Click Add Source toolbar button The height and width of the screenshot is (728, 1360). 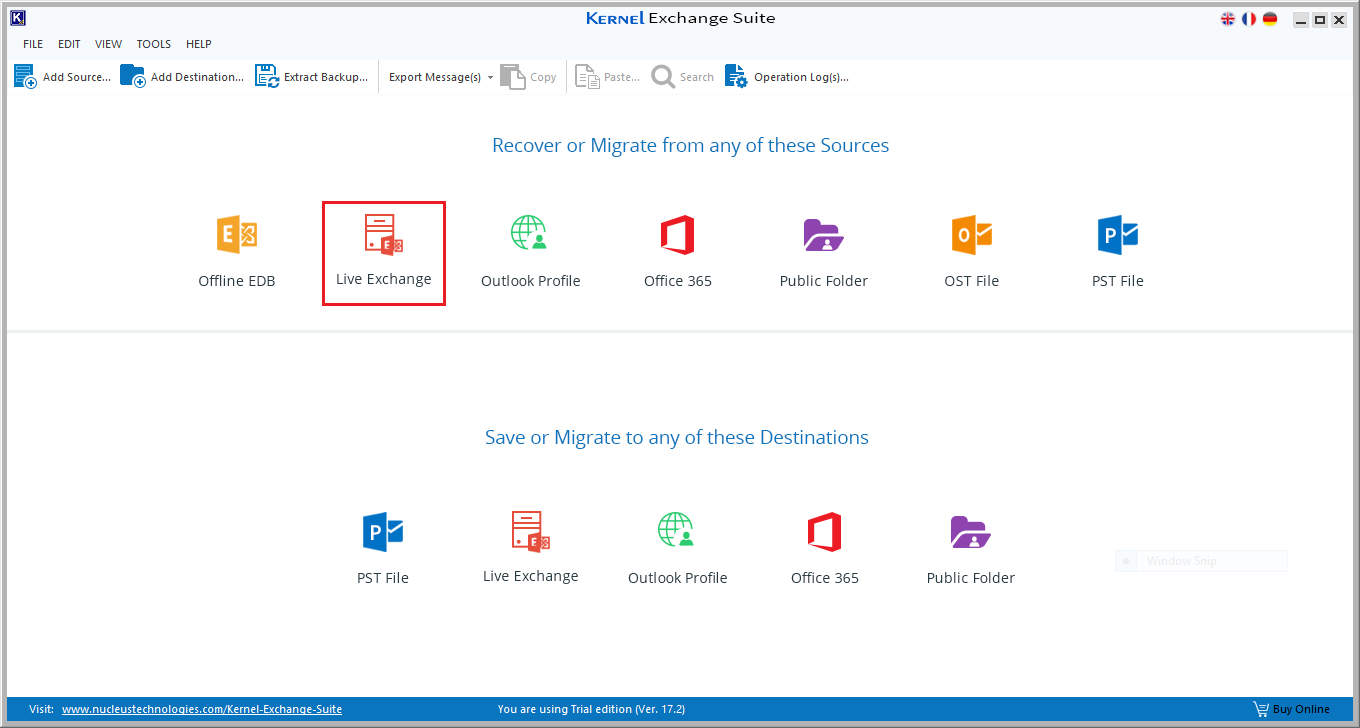pyautogui.click(x=62, y=77)
